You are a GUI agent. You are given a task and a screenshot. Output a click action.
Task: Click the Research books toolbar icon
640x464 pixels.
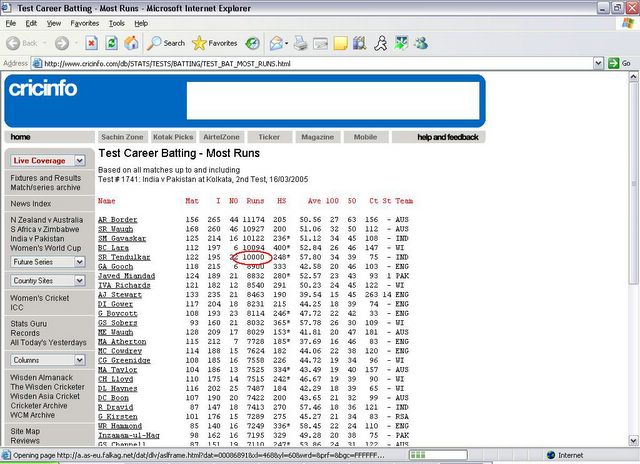[360, 43]
